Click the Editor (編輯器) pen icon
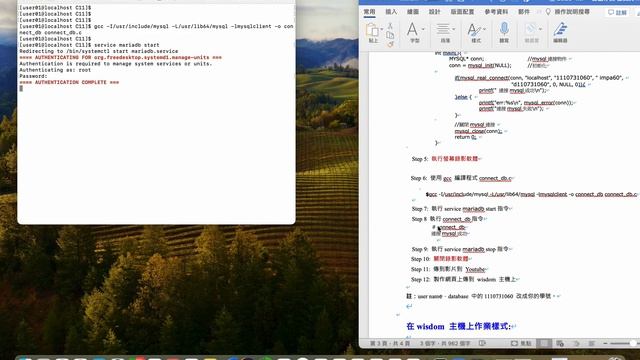 (560, 29)
